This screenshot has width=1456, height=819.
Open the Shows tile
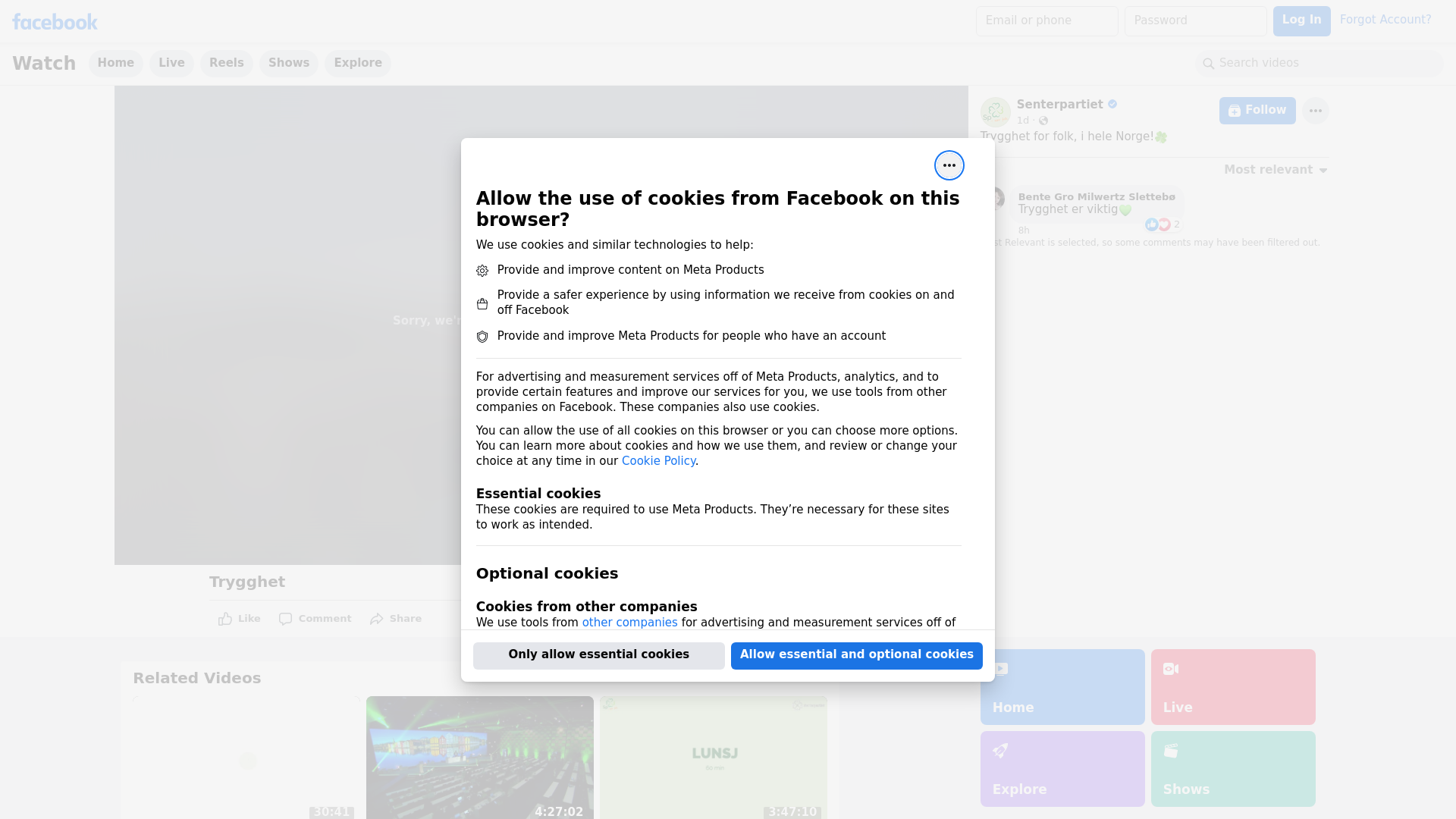pos(1233,769)
